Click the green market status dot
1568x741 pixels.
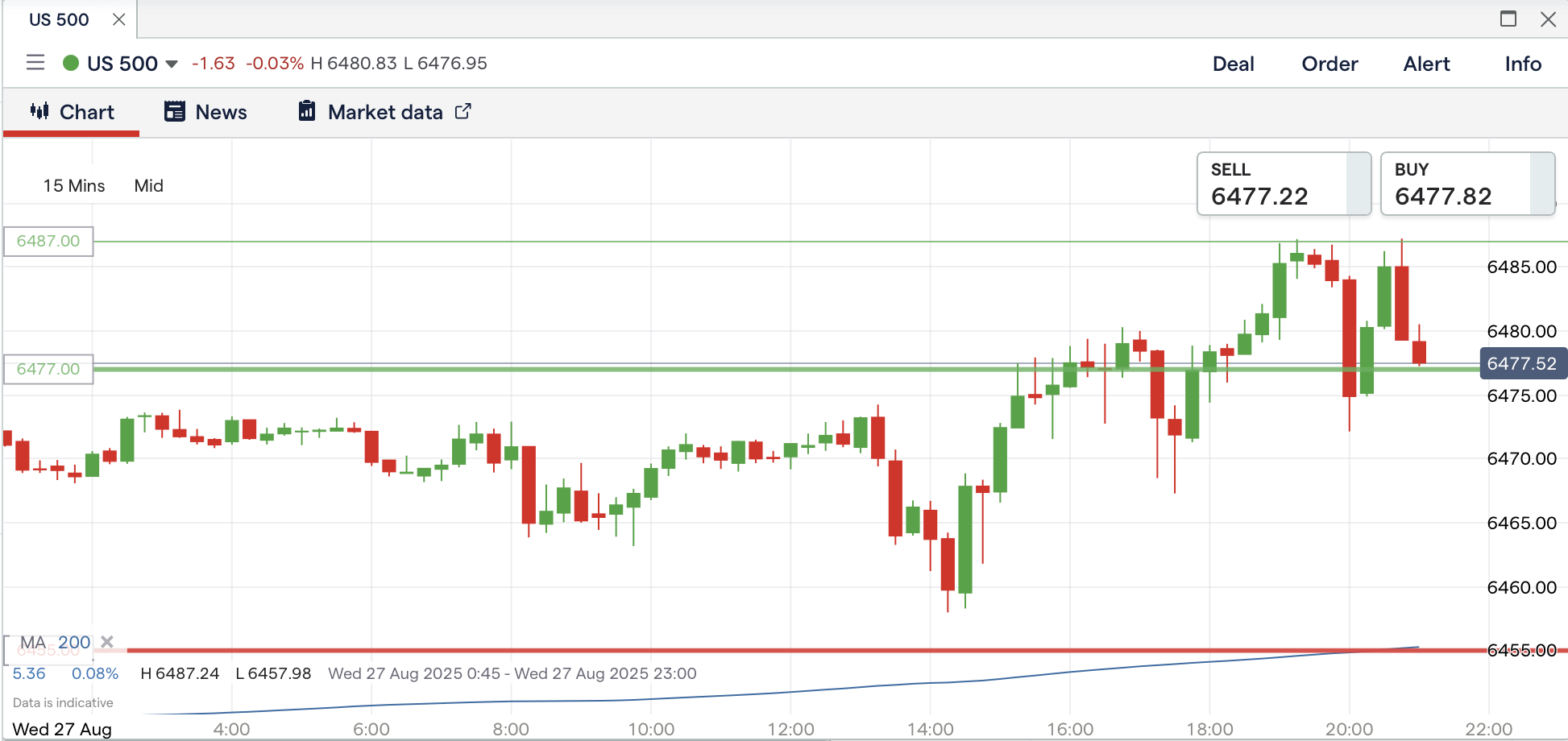(71, 63)
